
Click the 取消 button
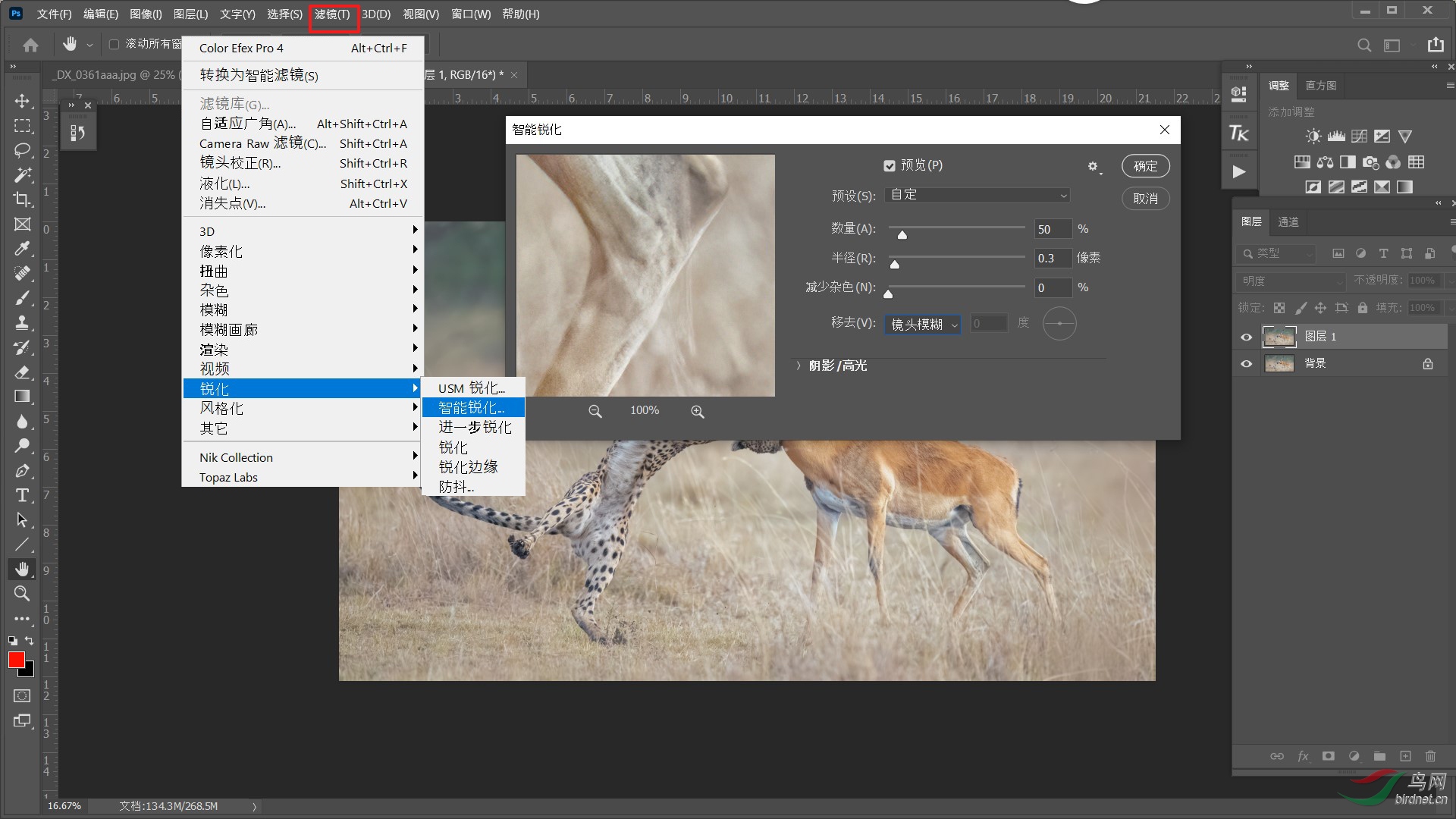1145,199
